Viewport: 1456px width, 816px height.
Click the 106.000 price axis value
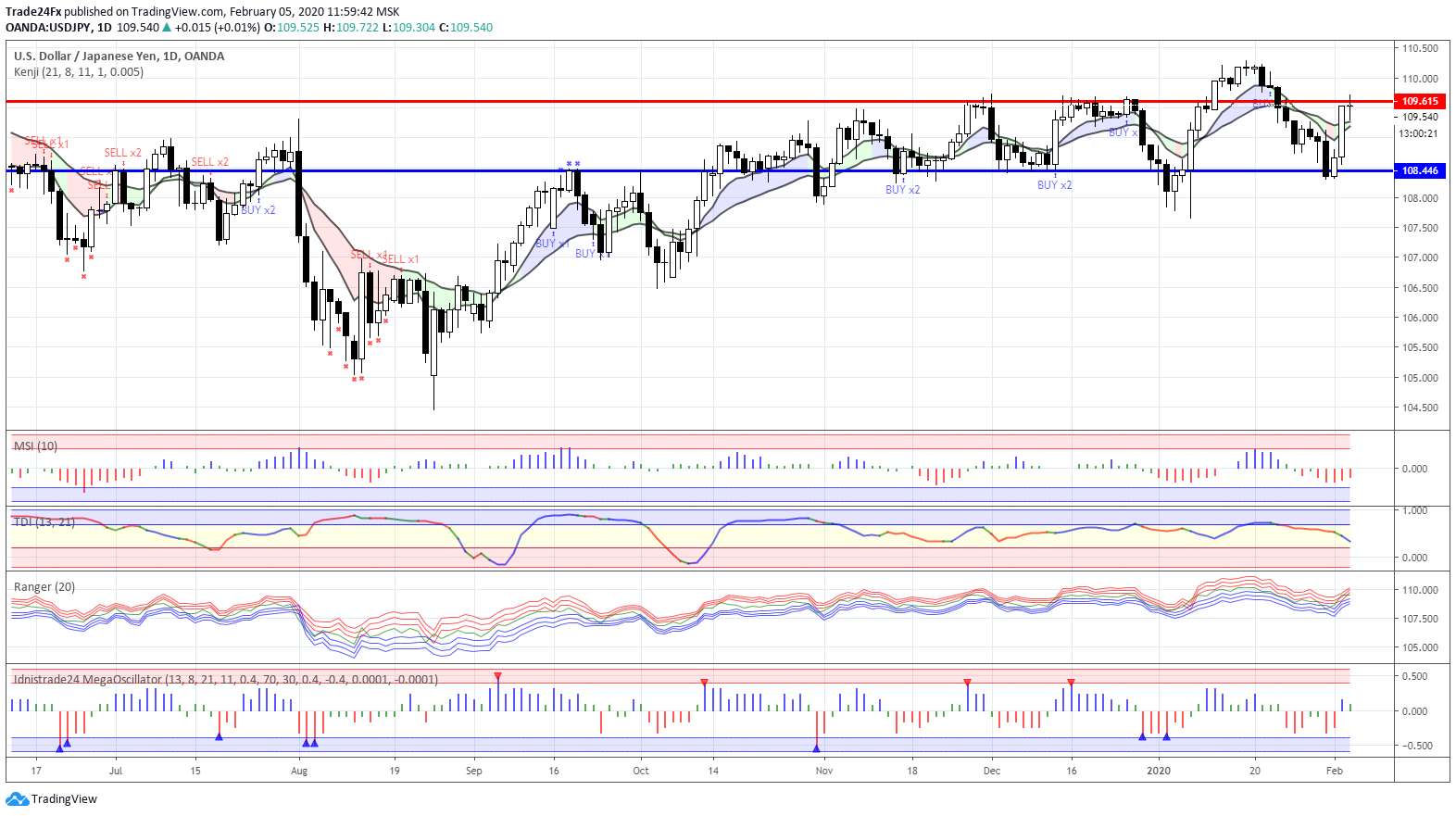1420,318
